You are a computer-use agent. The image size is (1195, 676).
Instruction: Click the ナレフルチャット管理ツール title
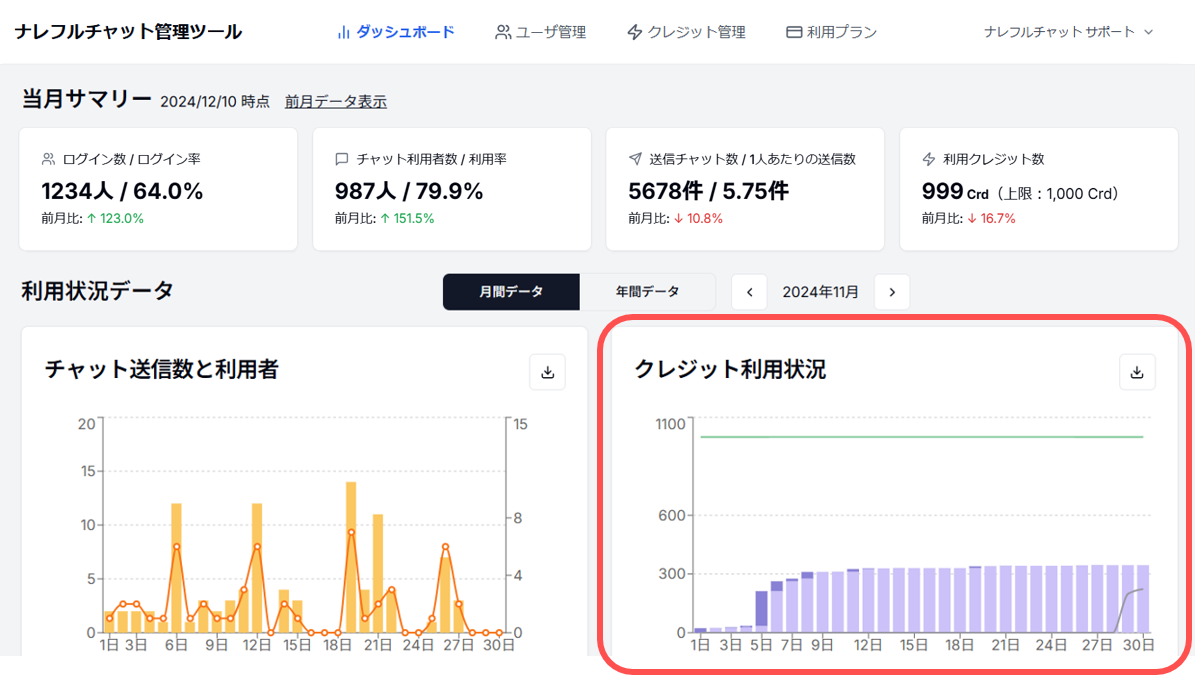point(128,31)
